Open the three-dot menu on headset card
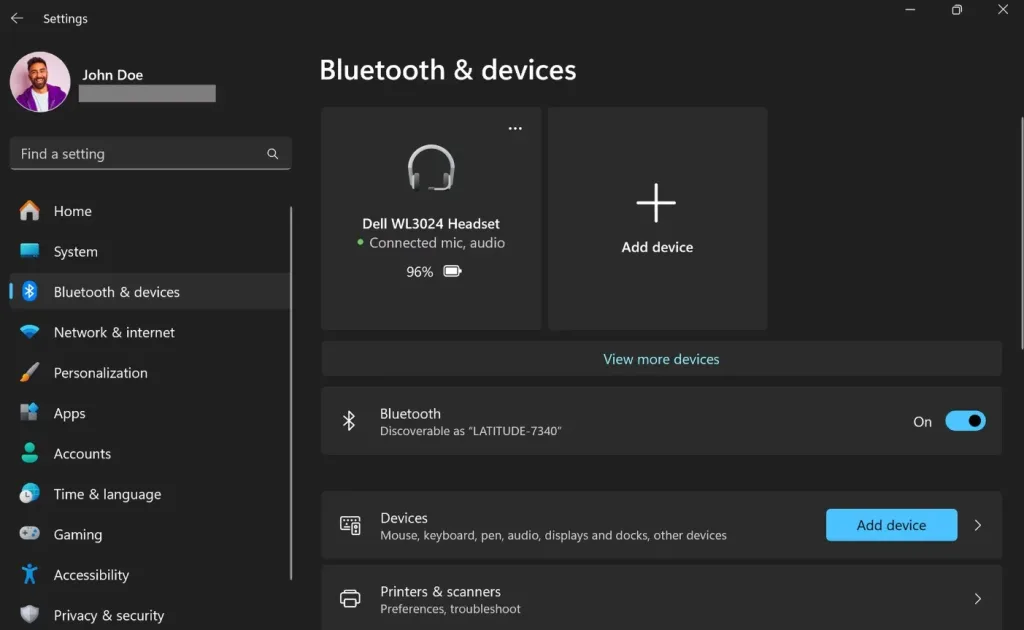Image resolution: width=1024 pixels, height=630 pixels. click(x=515, y=129)
